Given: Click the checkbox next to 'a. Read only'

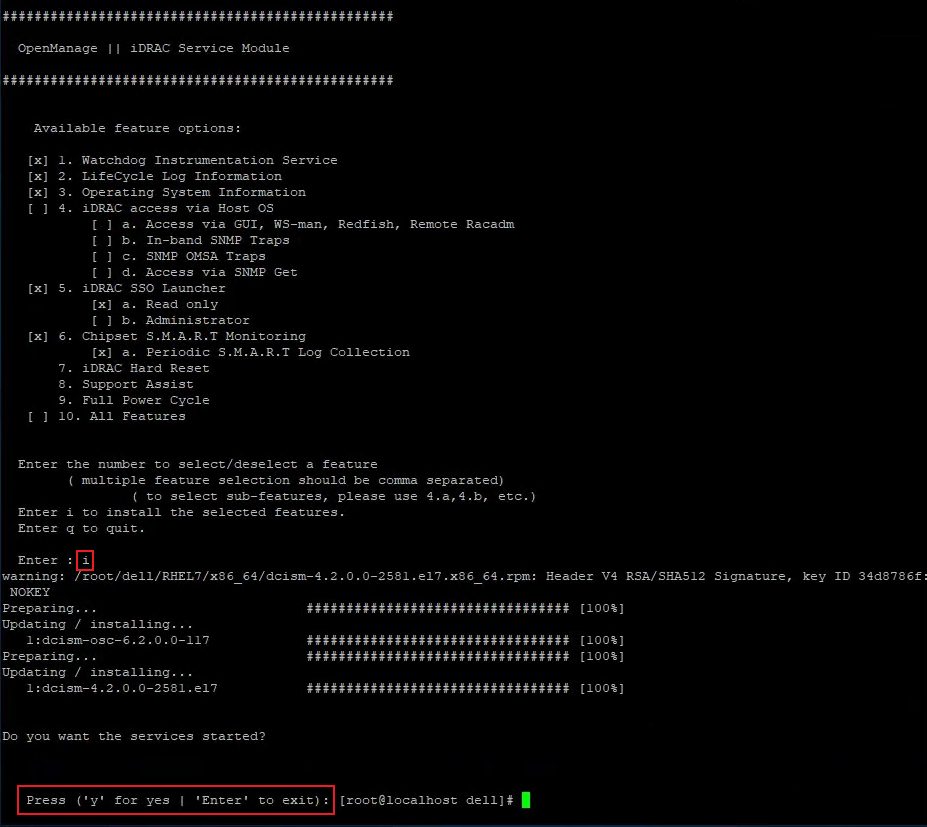Looking at the screenshot, I should (102, 304).
